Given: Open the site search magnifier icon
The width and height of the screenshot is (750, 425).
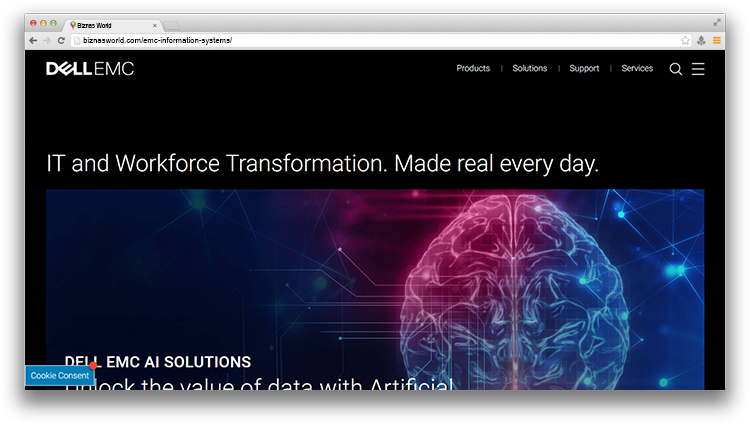Looking at the screenshot, I should (675, 69).
